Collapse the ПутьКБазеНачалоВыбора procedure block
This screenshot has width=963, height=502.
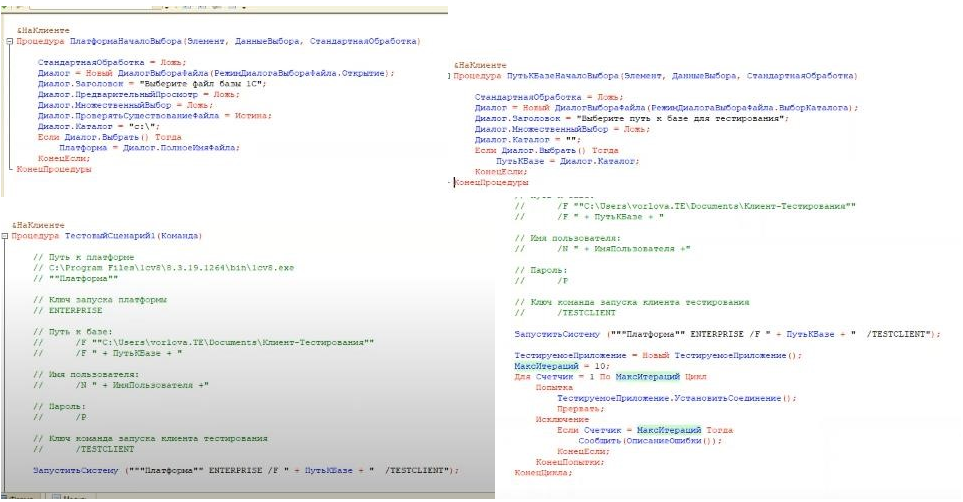(448, 75)
